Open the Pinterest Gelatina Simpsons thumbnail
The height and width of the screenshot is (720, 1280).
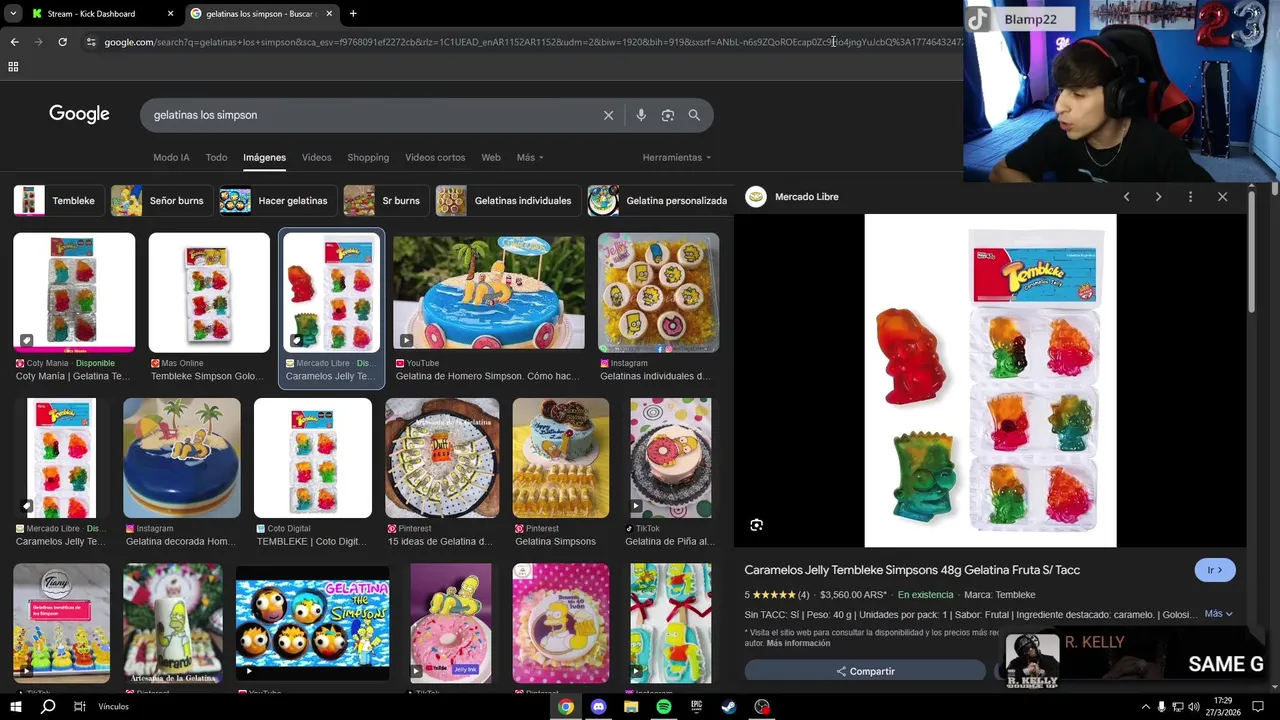(561, 458)
